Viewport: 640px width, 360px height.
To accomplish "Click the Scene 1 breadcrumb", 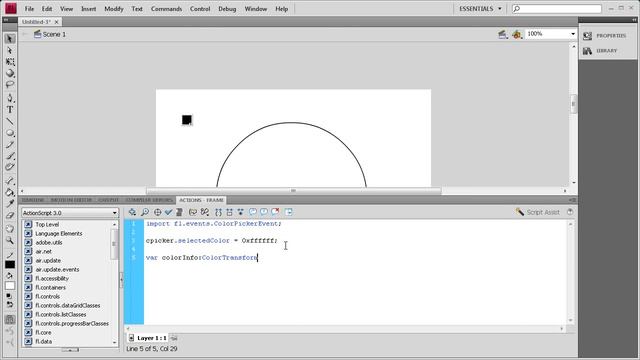I will click(50, 34).
